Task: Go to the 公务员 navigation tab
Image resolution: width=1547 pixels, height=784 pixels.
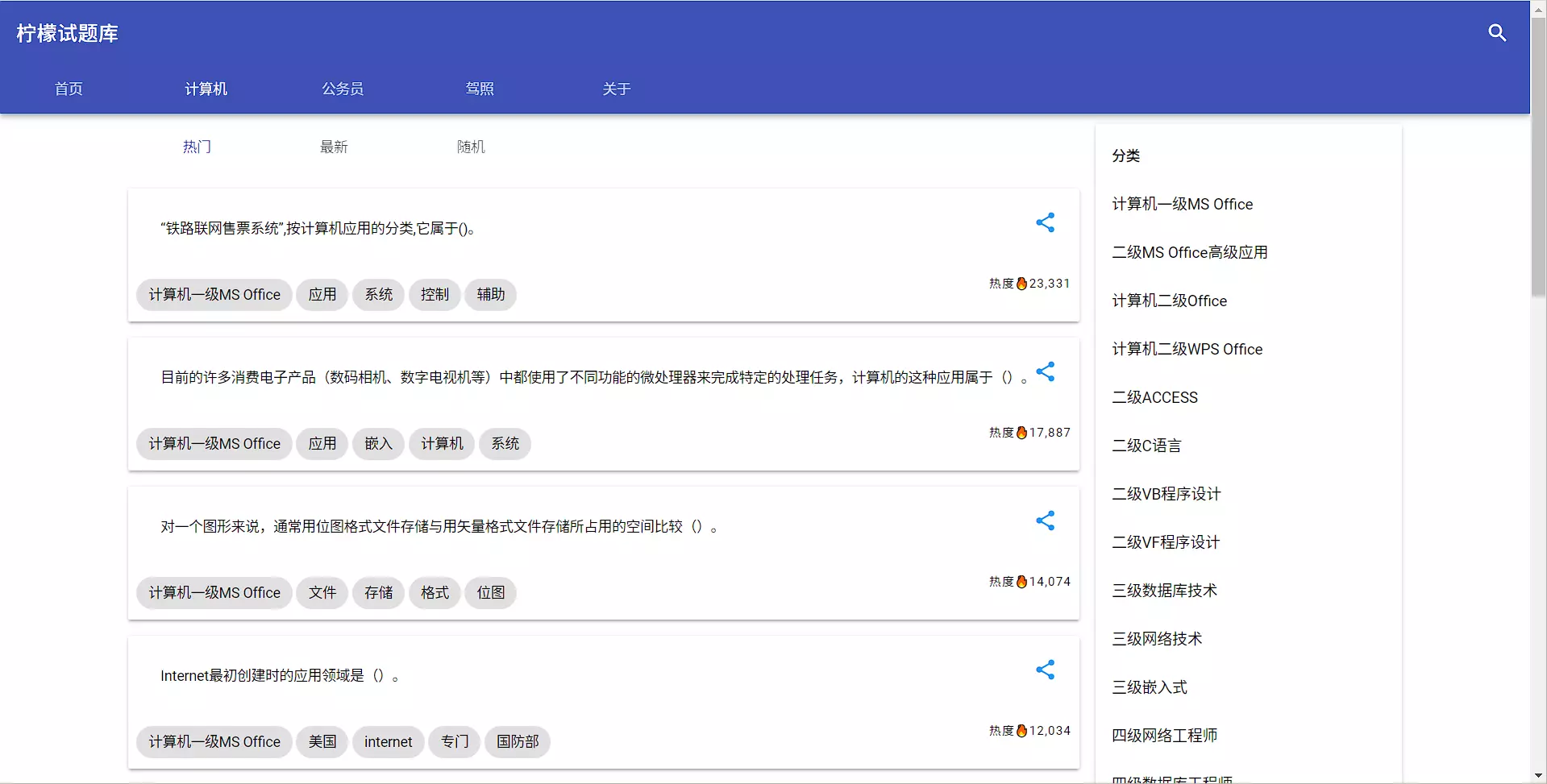Action: 343,89
